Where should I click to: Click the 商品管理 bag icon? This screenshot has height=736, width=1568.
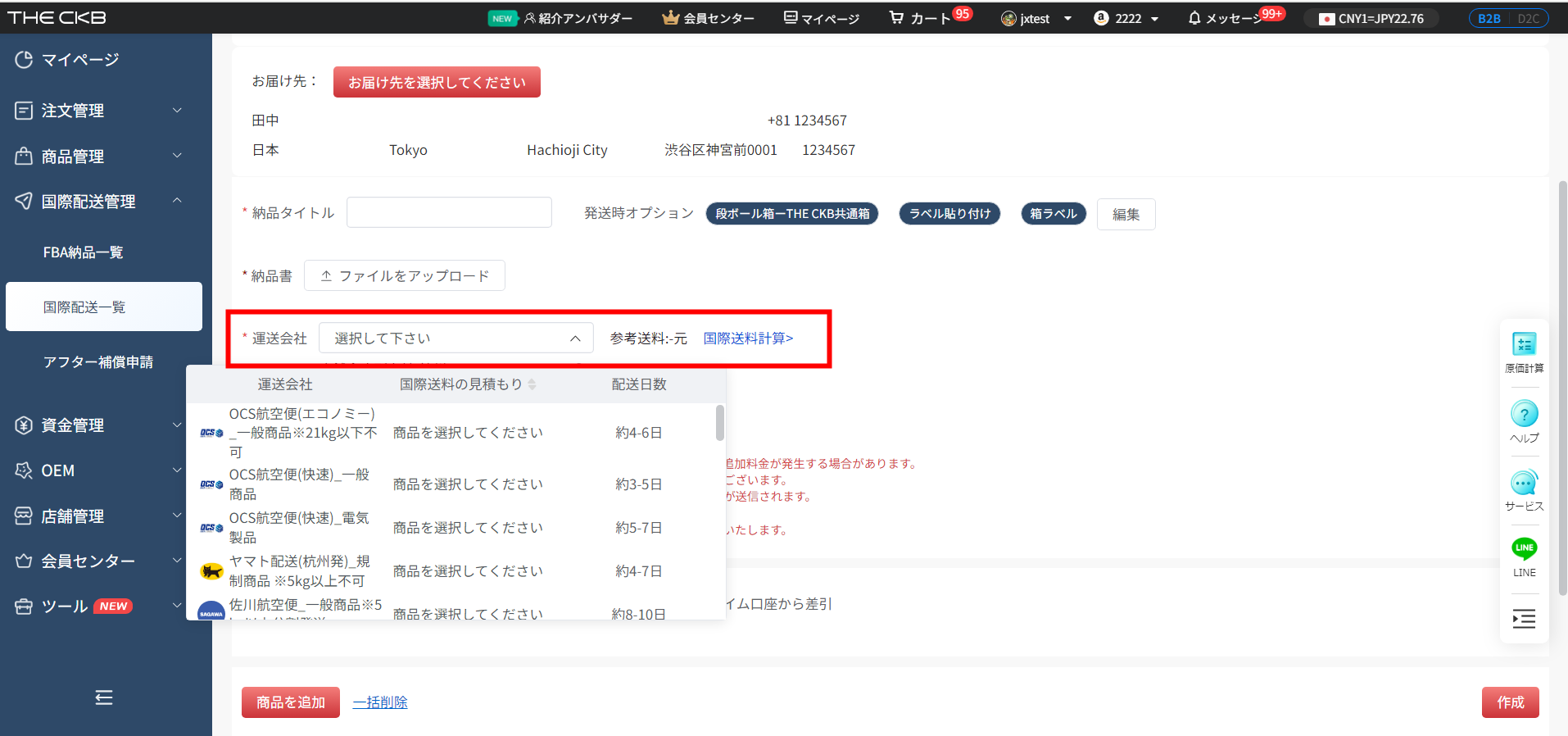[24, 156]
